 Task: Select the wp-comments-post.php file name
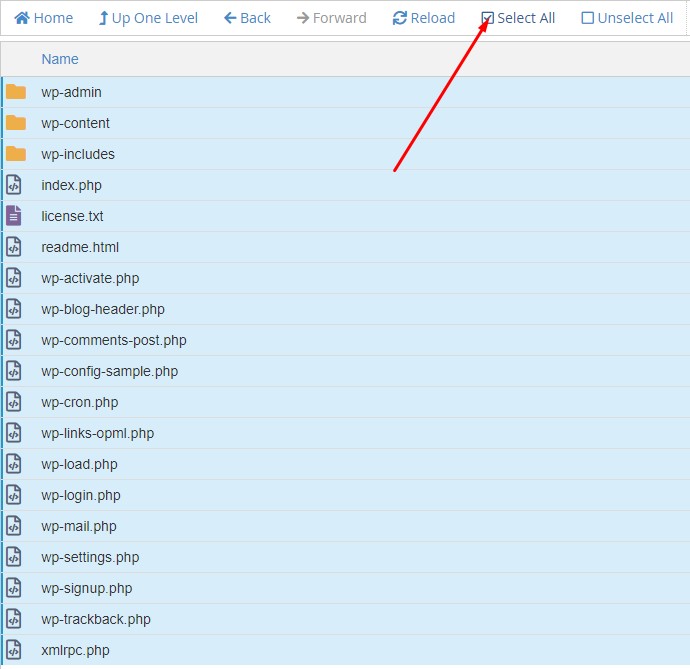[x=114, y=341]
